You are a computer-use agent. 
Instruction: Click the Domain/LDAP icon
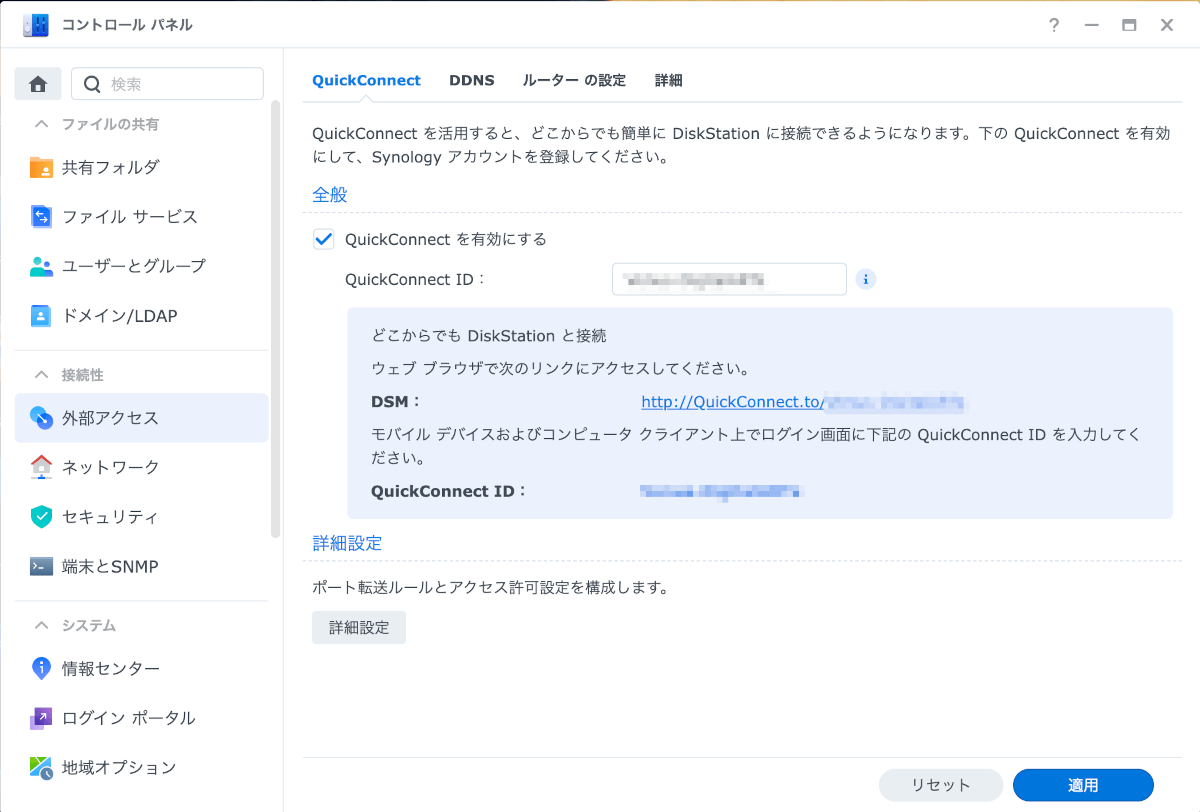pos(41,316)
